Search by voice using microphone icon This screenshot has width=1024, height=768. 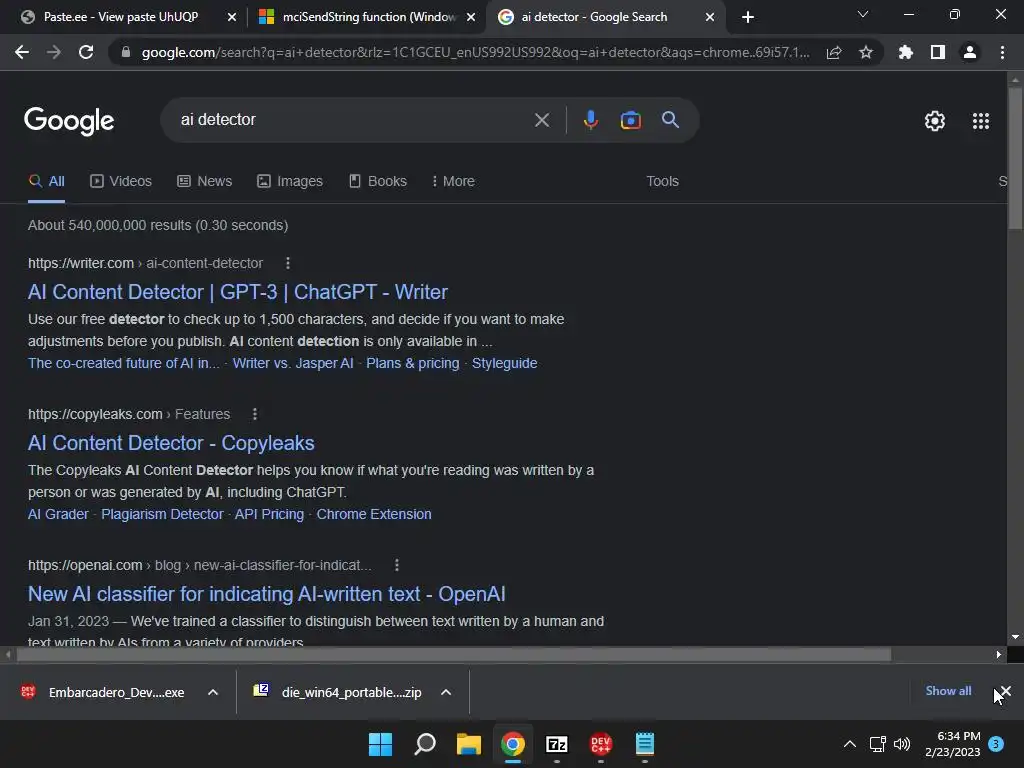(590, 120)
